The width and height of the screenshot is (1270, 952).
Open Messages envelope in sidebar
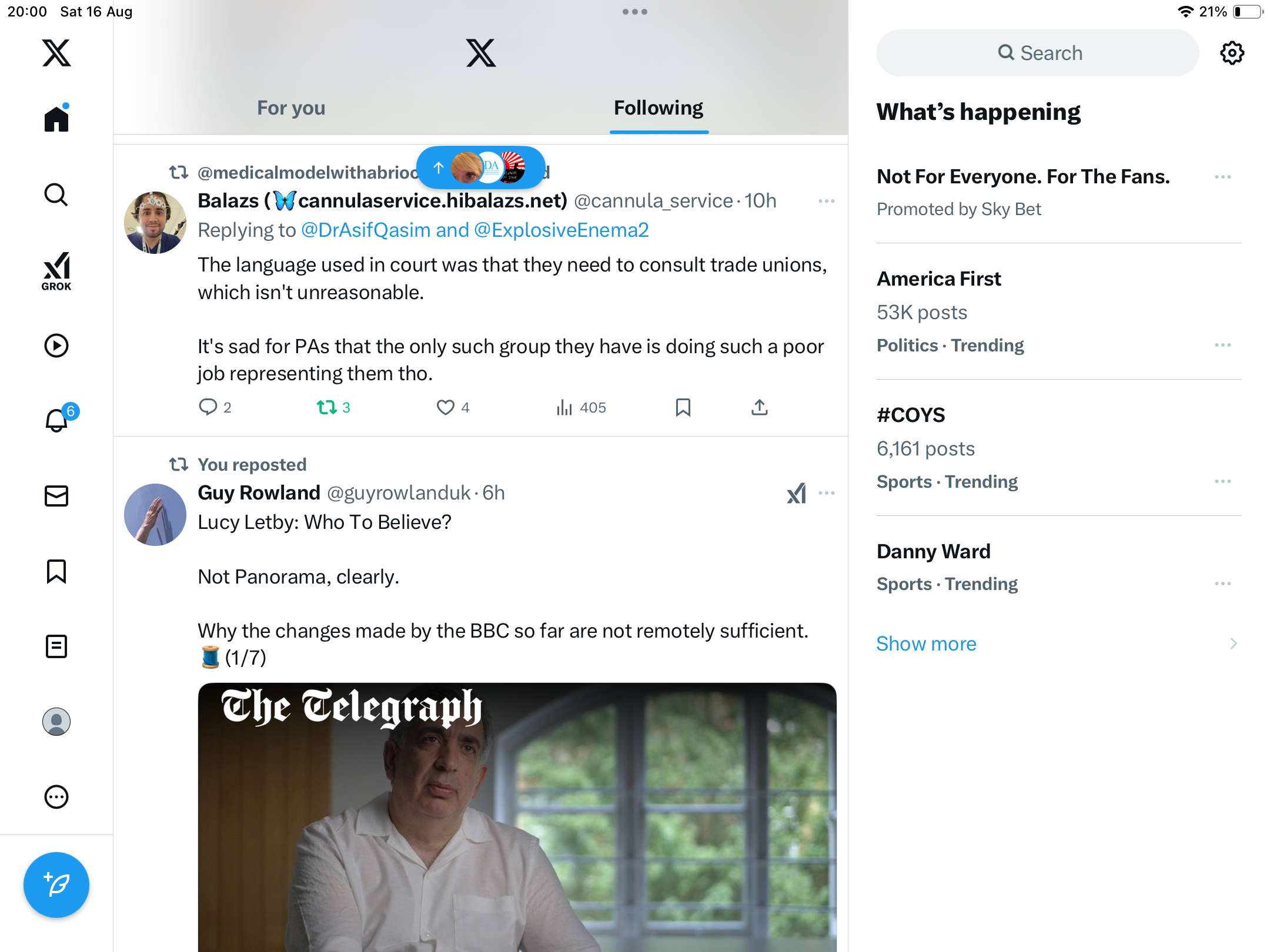(x=56, y=496)
